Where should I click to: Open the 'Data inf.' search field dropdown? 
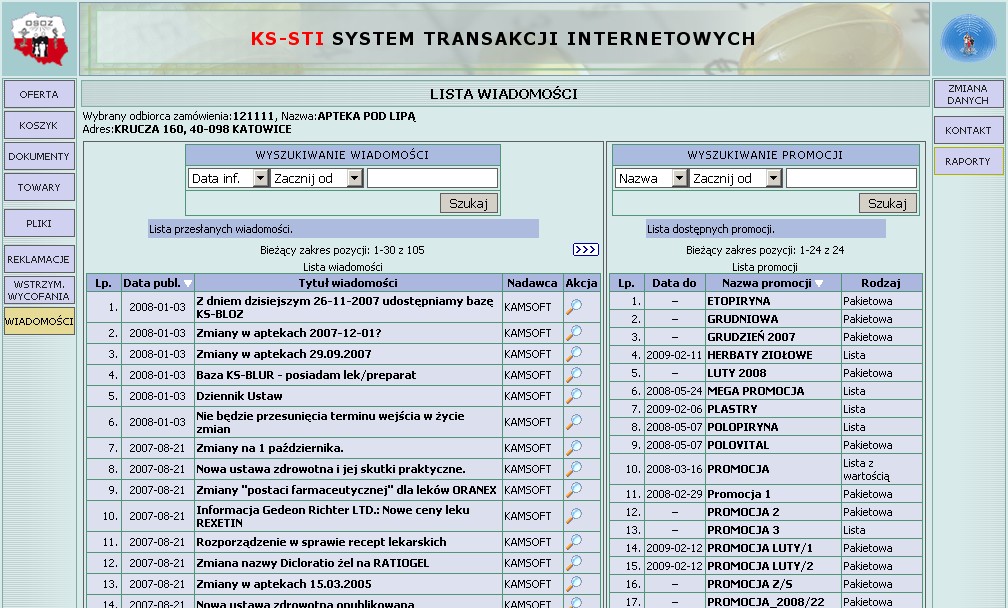[260, 178]
